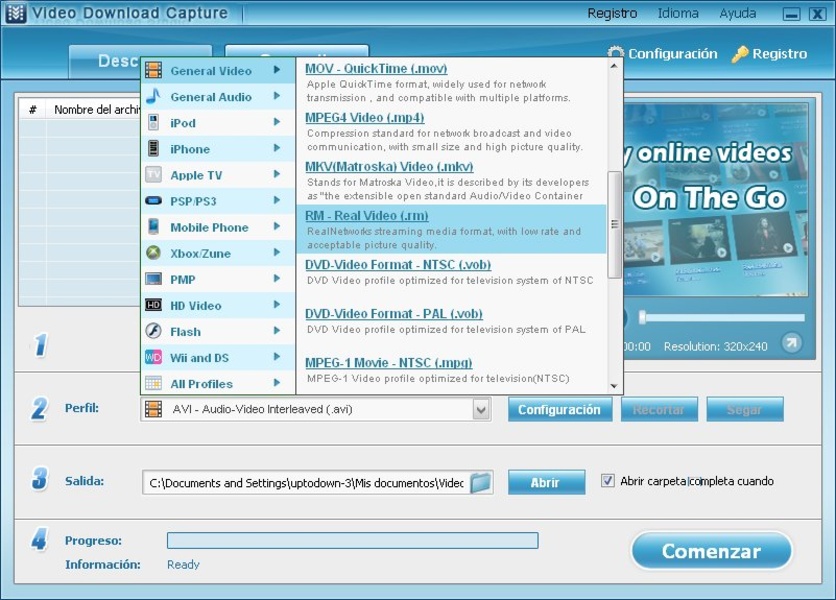Choose DVD-Video Format - PAL (.vob)

tap(394, 314)
